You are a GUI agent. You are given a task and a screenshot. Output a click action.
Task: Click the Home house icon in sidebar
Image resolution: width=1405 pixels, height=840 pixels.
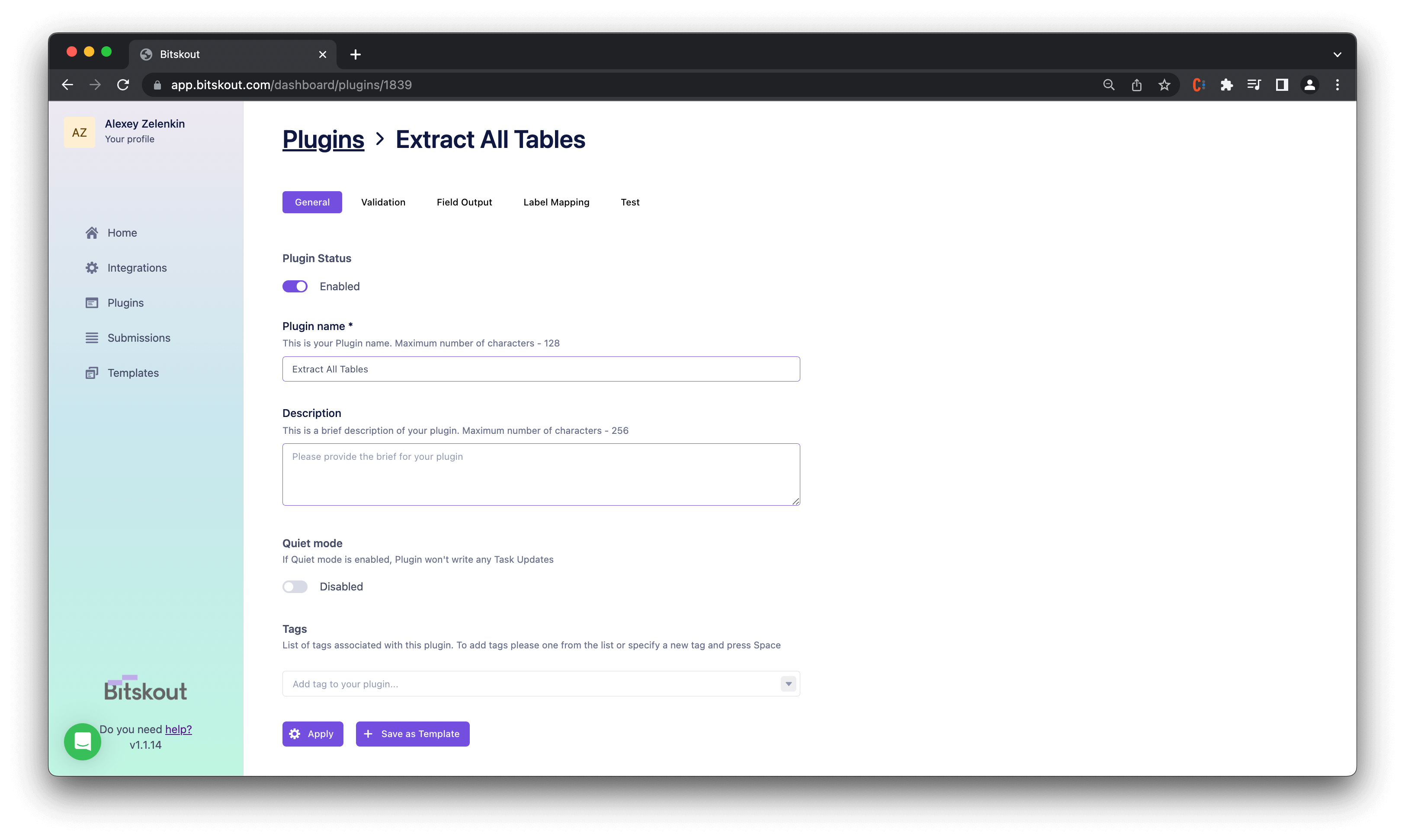click(92, 233)
